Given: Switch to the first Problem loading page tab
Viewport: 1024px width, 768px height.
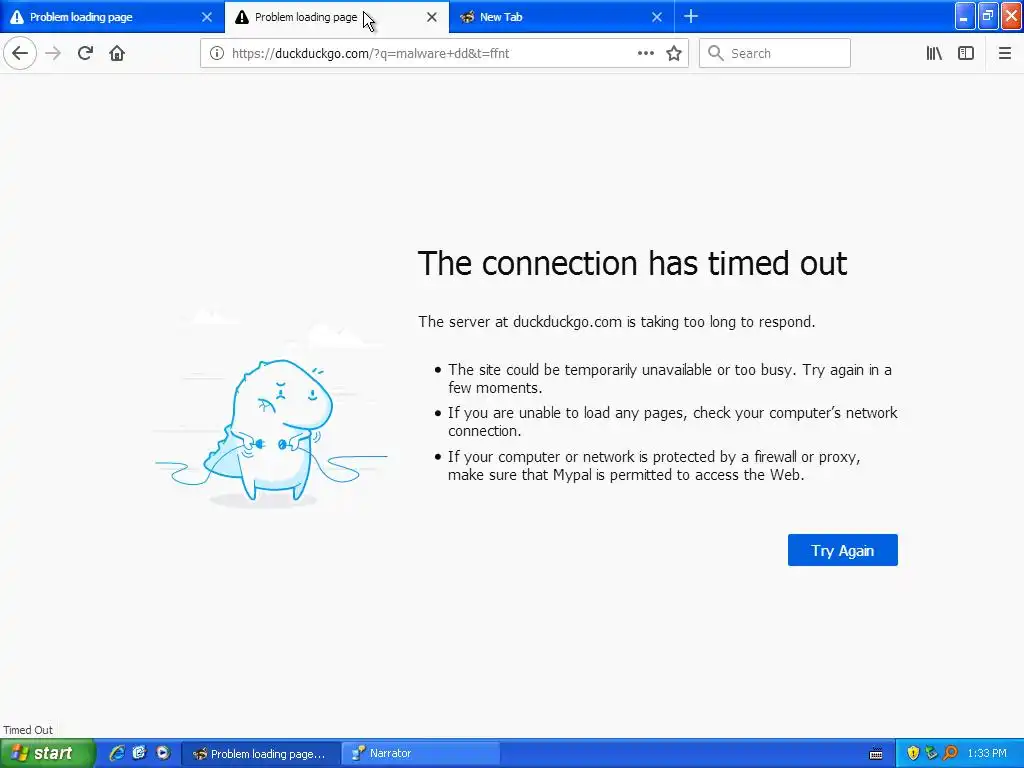Looking at the screenshot, I should 112,16.
